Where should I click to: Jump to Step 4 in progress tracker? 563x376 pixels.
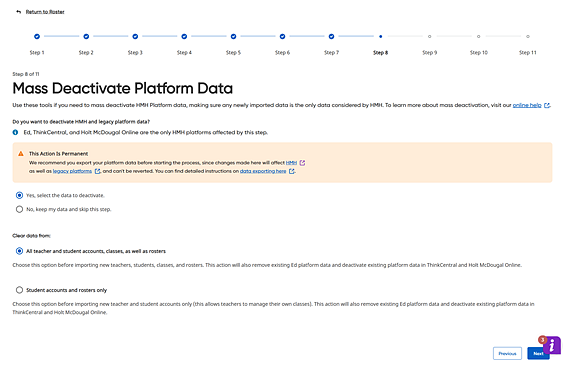coord(184,36)
